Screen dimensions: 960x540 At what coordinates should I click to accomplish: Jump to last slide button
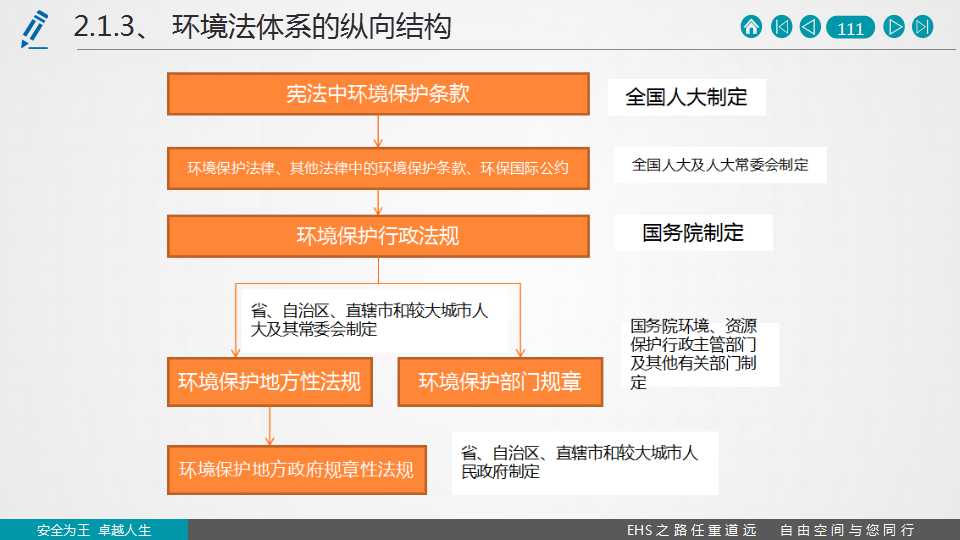923,27
